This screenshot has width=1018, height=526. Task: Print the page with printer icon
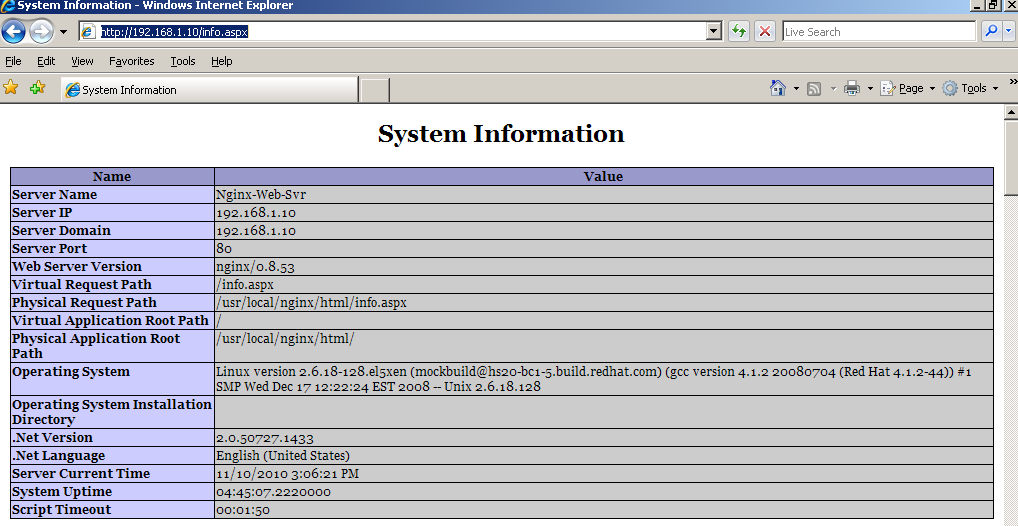click(852, 88)
